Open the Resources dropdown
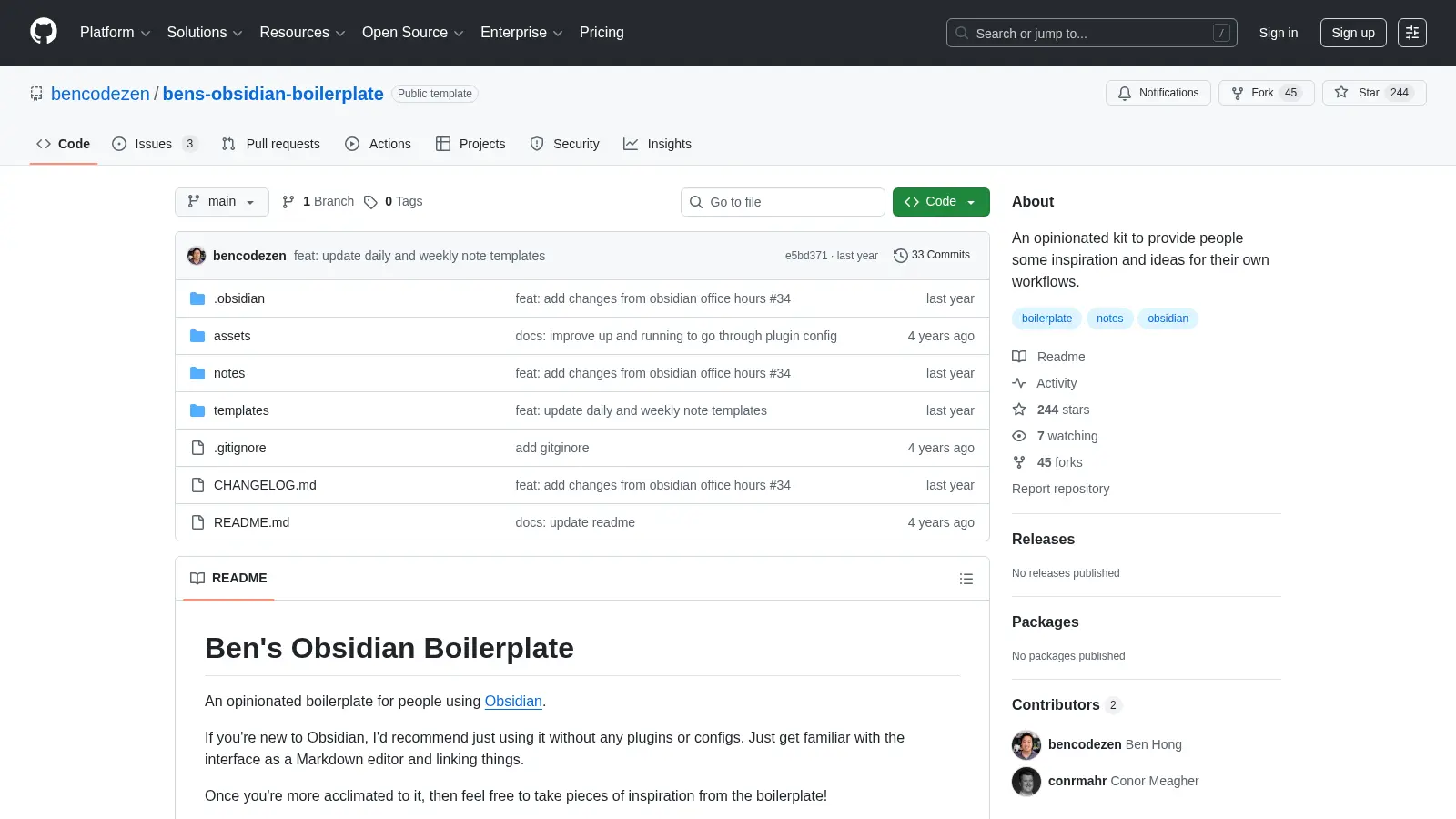1456x819 pixels. [302, 33]
